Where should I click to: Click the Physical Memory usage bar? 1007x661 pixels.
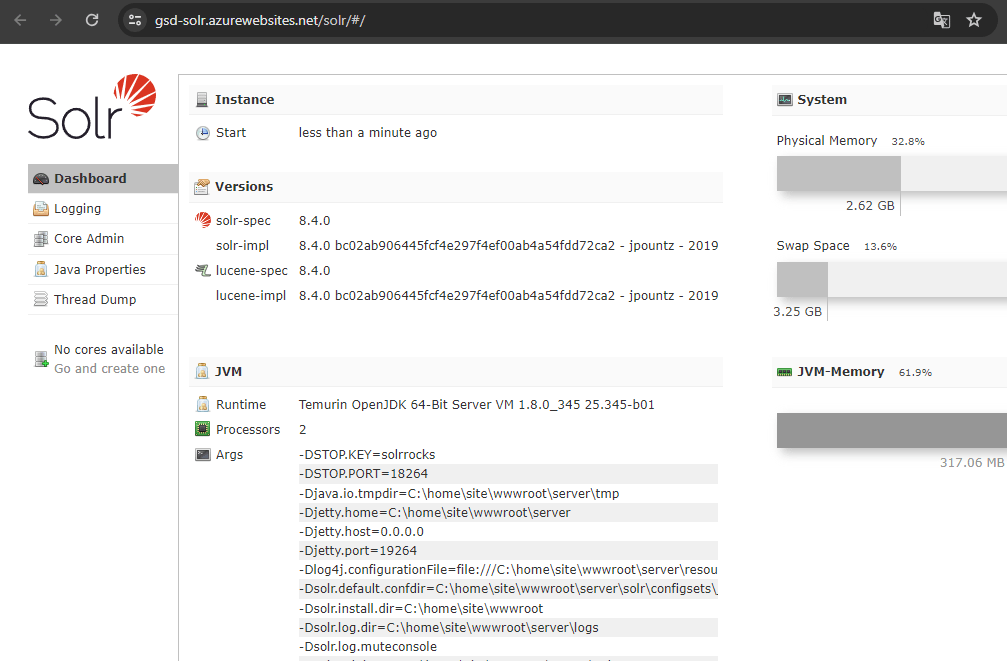click(890, 174)
